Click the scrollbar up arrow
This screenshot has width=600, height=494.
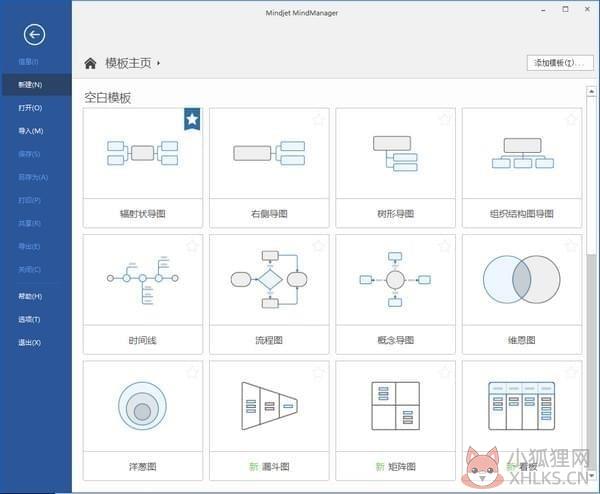591,91
